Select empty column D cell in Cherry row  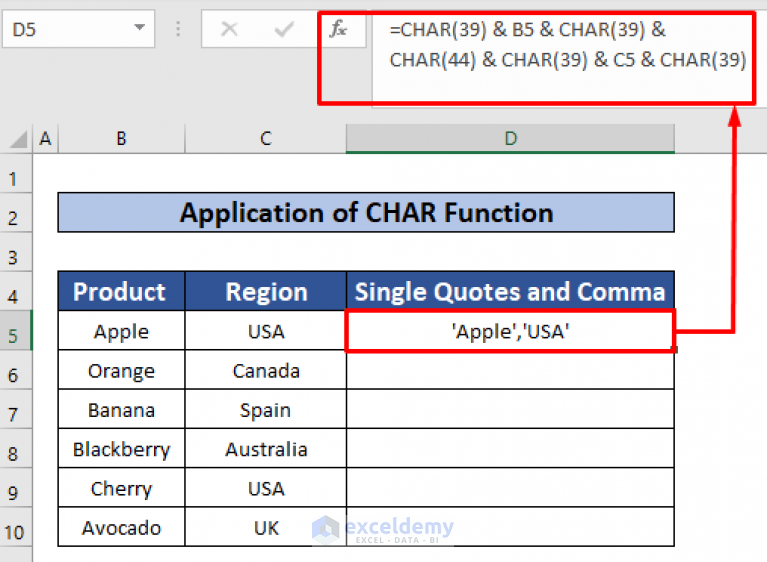510,488
